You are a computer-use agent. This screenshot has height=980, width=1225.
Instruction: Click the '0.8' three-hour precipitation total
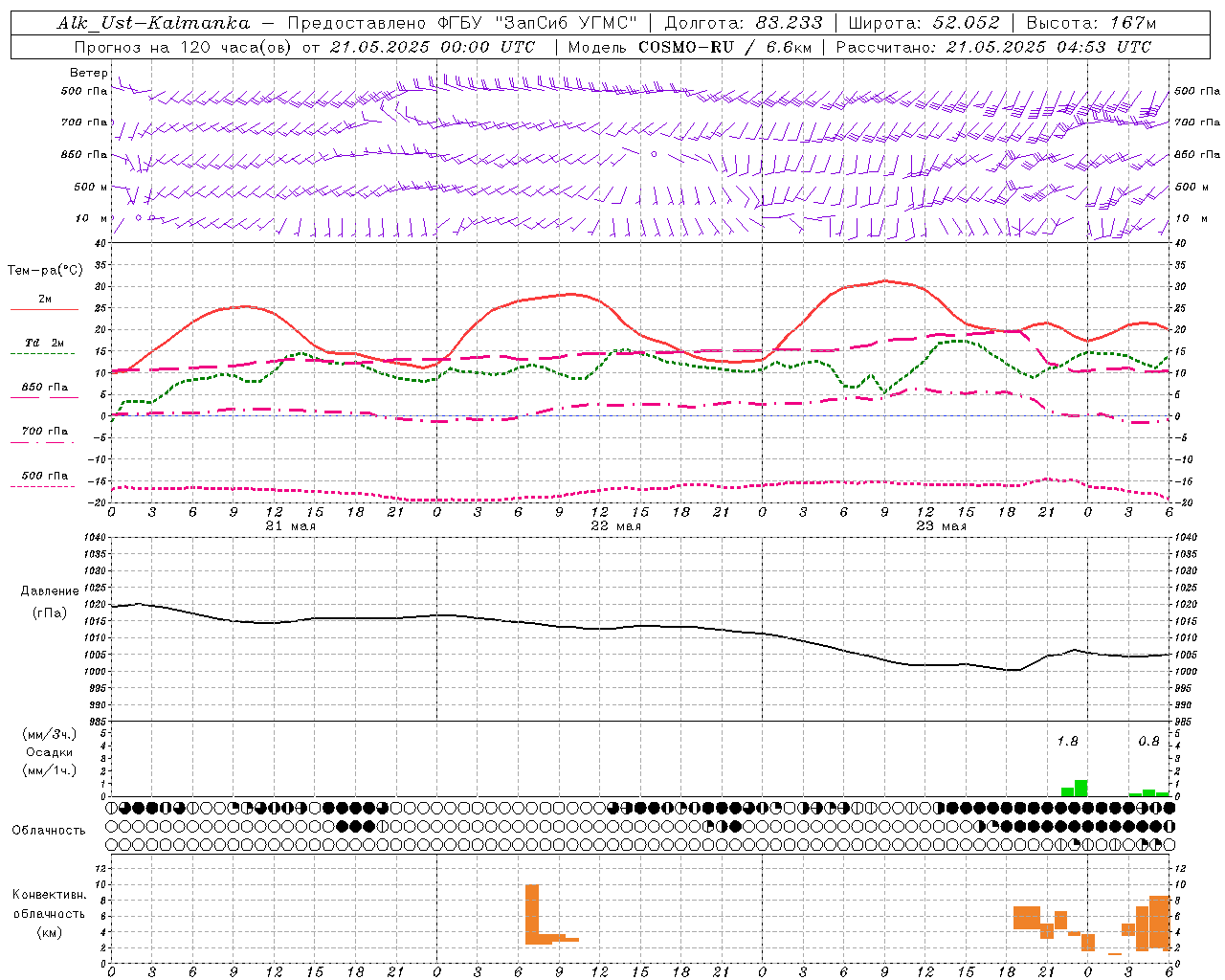1148,742
